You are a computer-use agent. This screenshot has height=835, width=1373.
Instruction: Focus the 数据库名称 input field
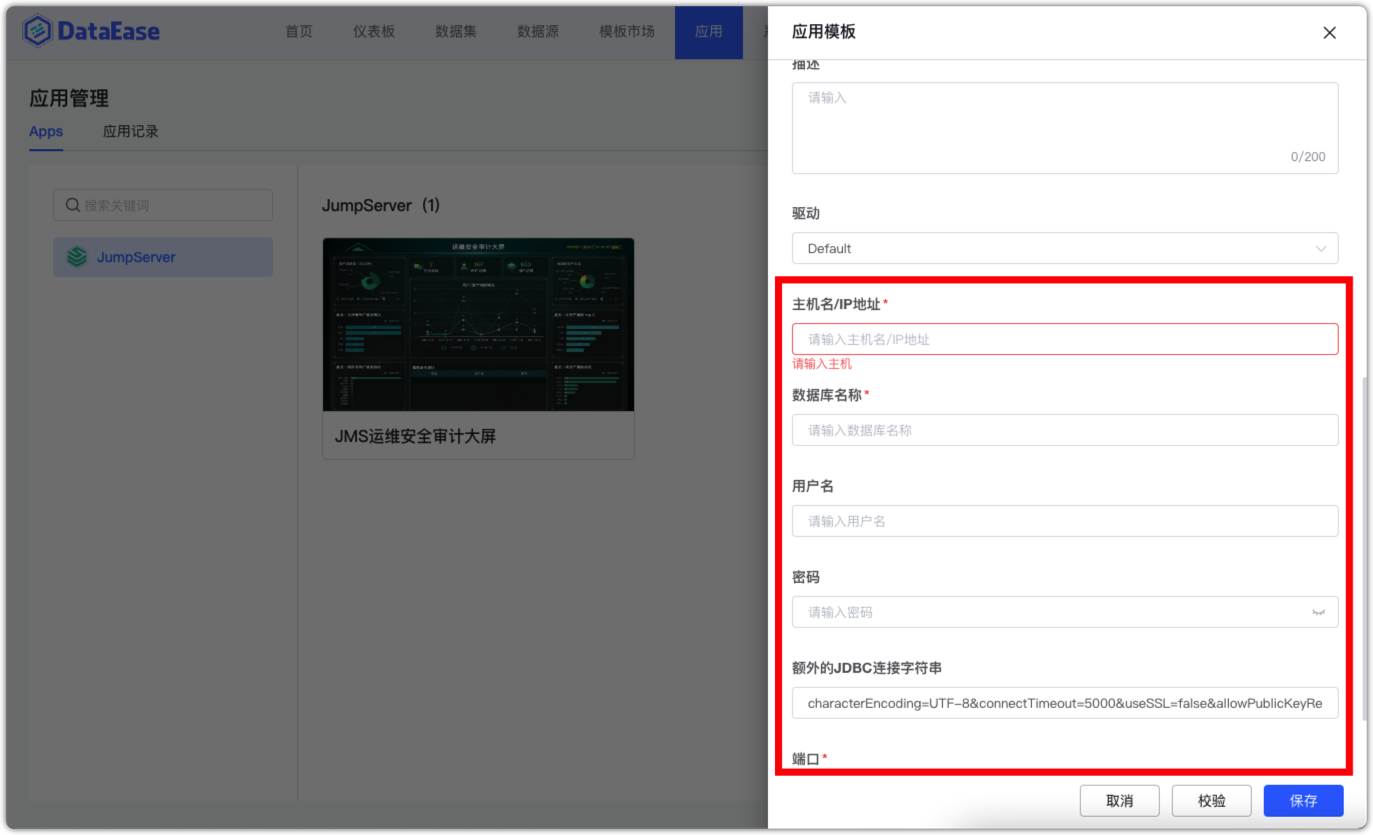(x=1065, y=430)
